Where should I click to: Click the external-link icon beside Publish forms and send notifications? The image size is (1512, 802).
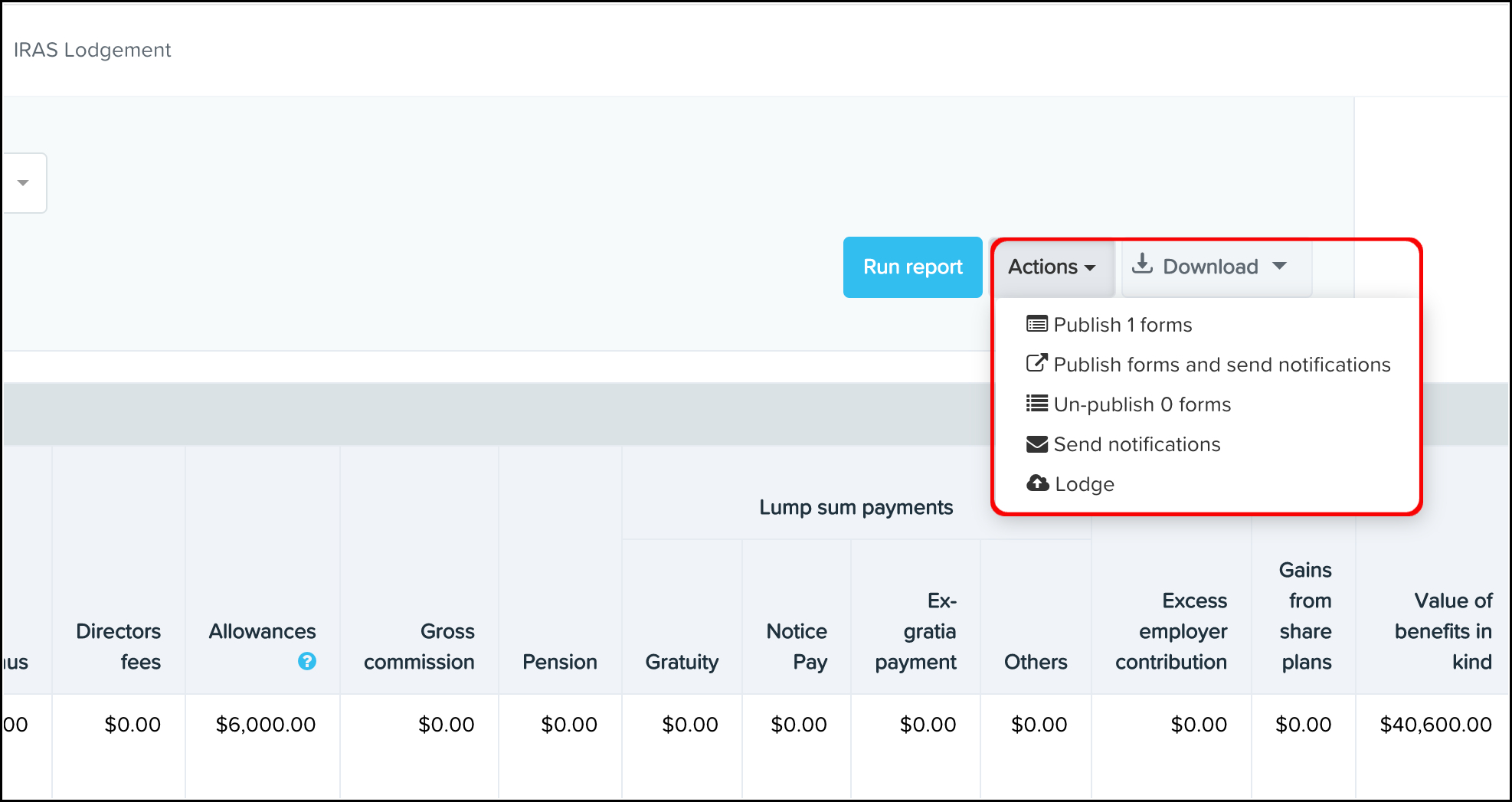tap(1036, 363)
